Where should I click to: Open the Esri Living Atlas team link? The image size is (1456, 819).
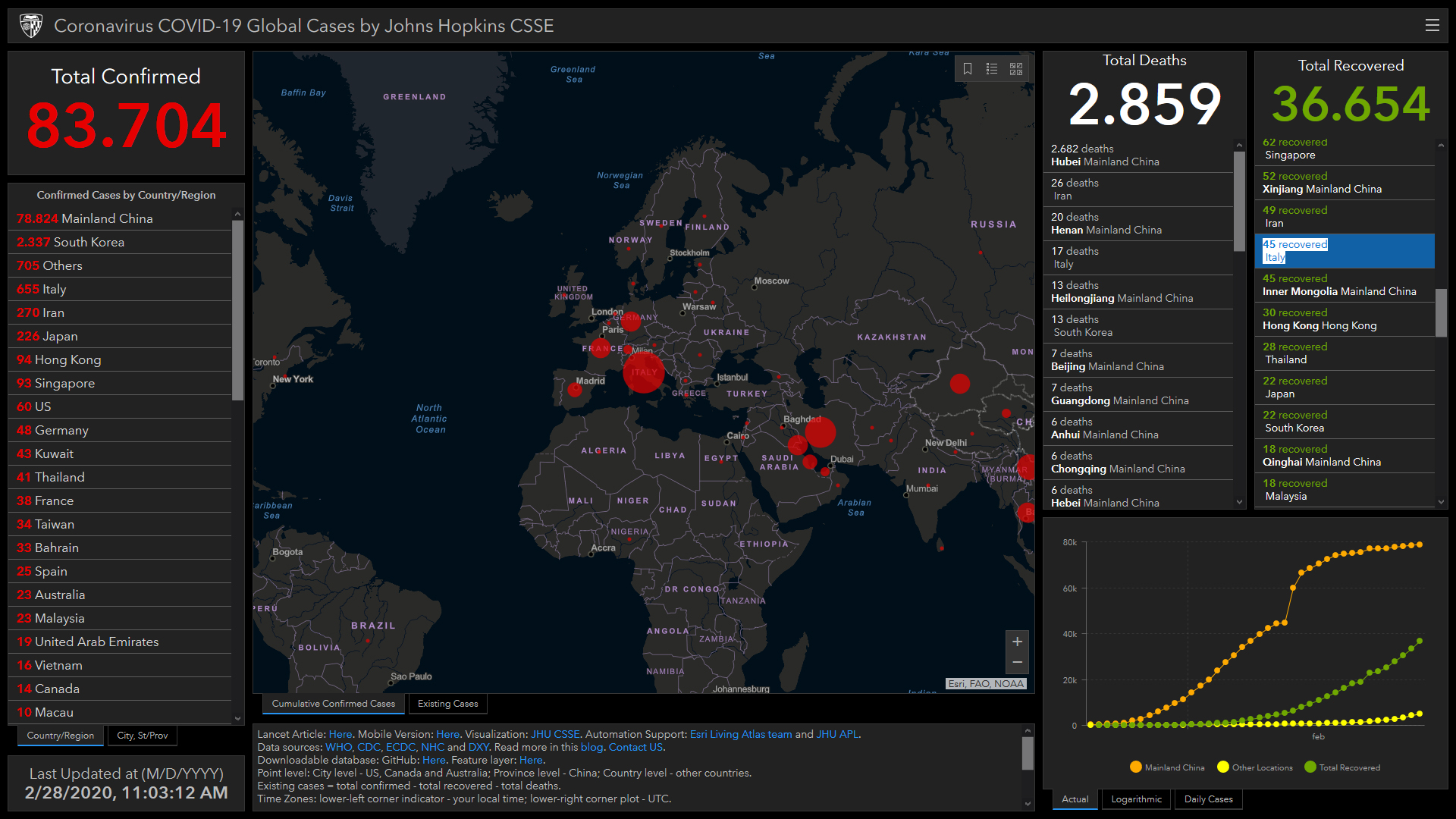pos(741,734)
